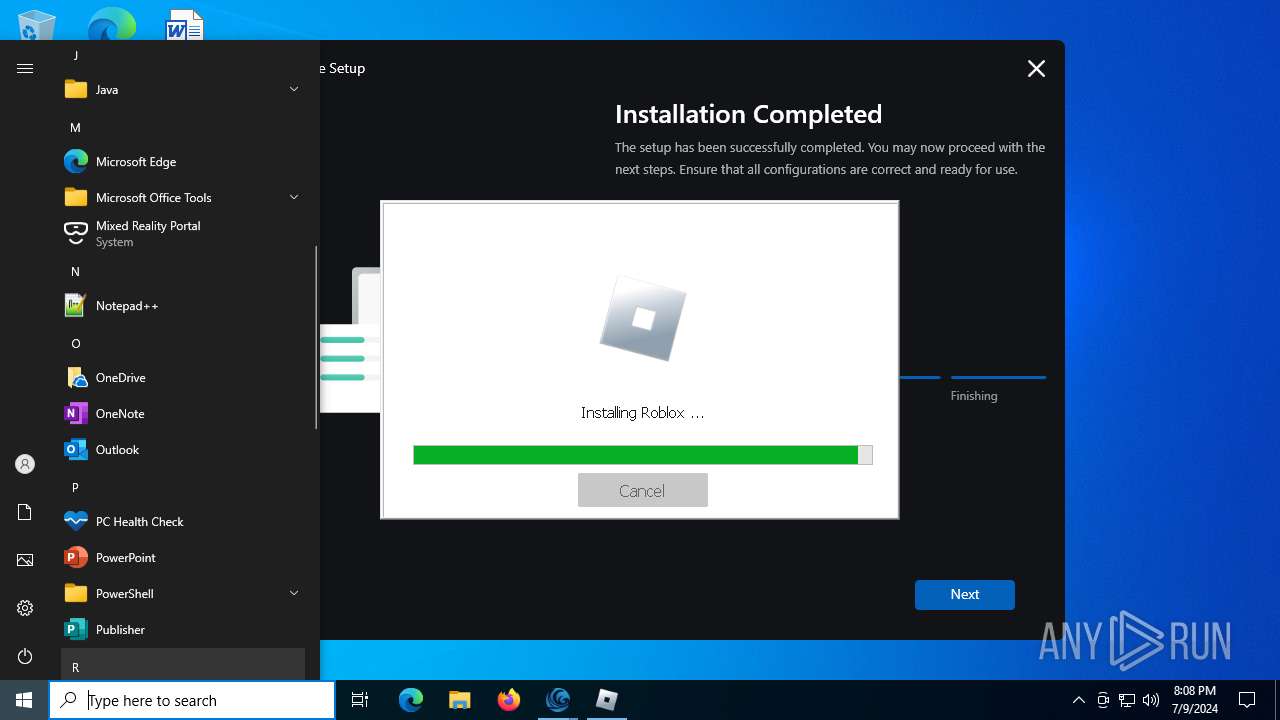Click the Power icon in Start sidebar
The width and height of the screenshot is (1280, 720).
pyautogui.click(x=25, y=656)
